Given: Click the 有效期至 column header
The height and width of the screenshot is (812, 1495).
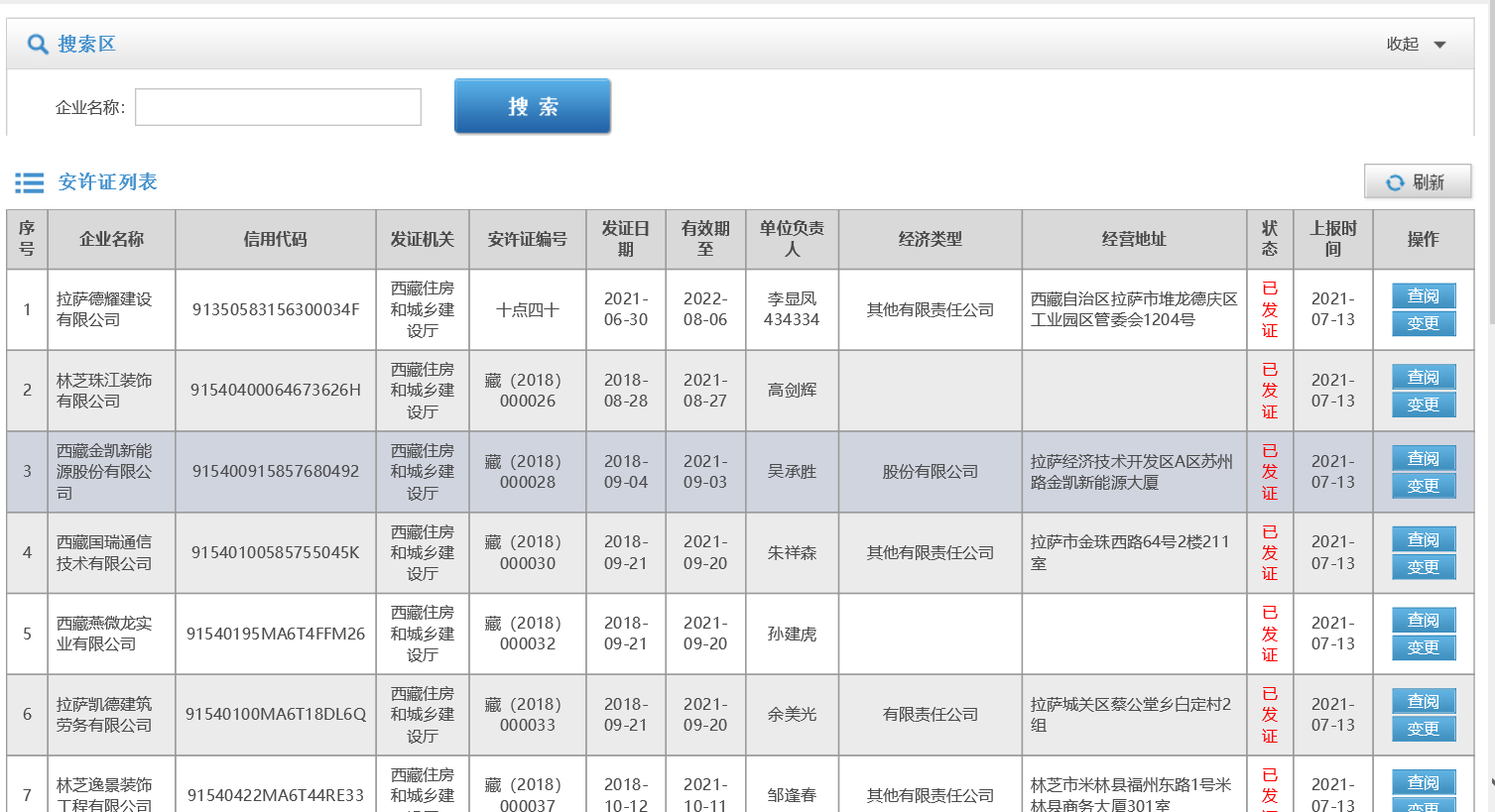Looking at the screenshot, I should point(704,239).
